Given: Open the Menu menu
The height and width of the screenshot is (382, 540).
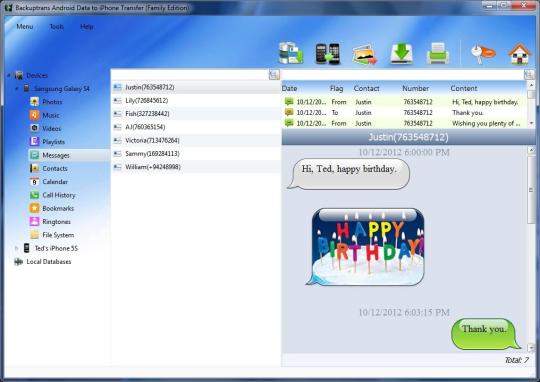Looking at the screenshot, I should (25, 27).
